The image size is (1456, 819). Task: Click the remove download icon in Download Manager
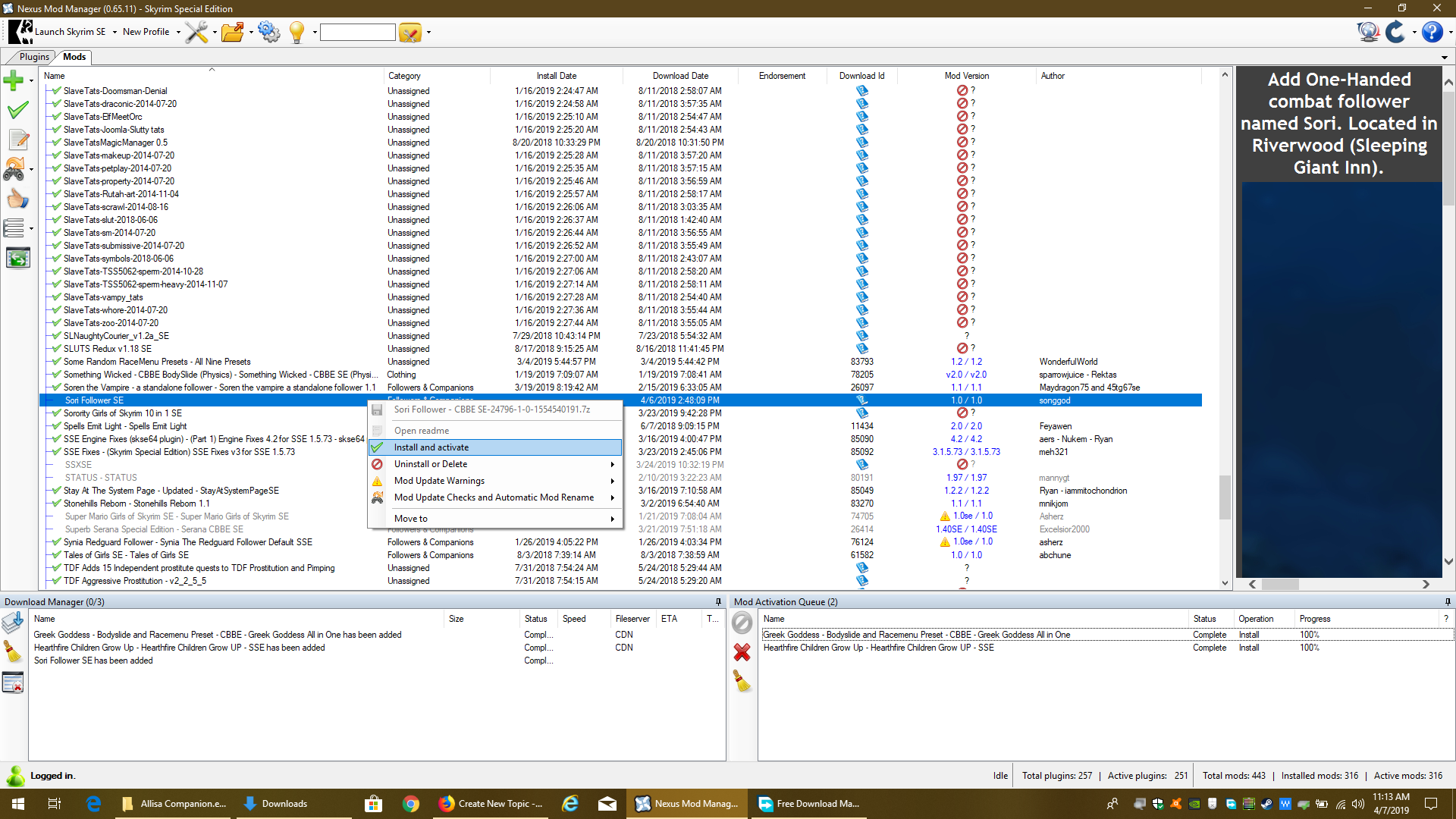point(13,682)
